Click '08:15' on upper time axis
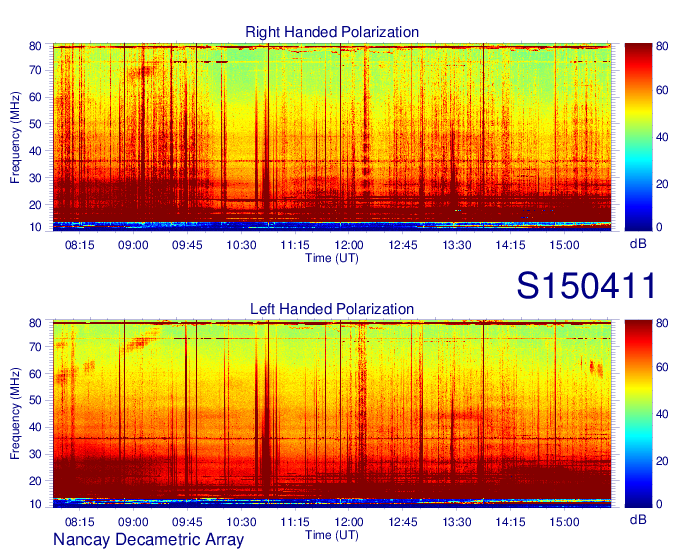The image size is (680, 552). pos(79,245)
